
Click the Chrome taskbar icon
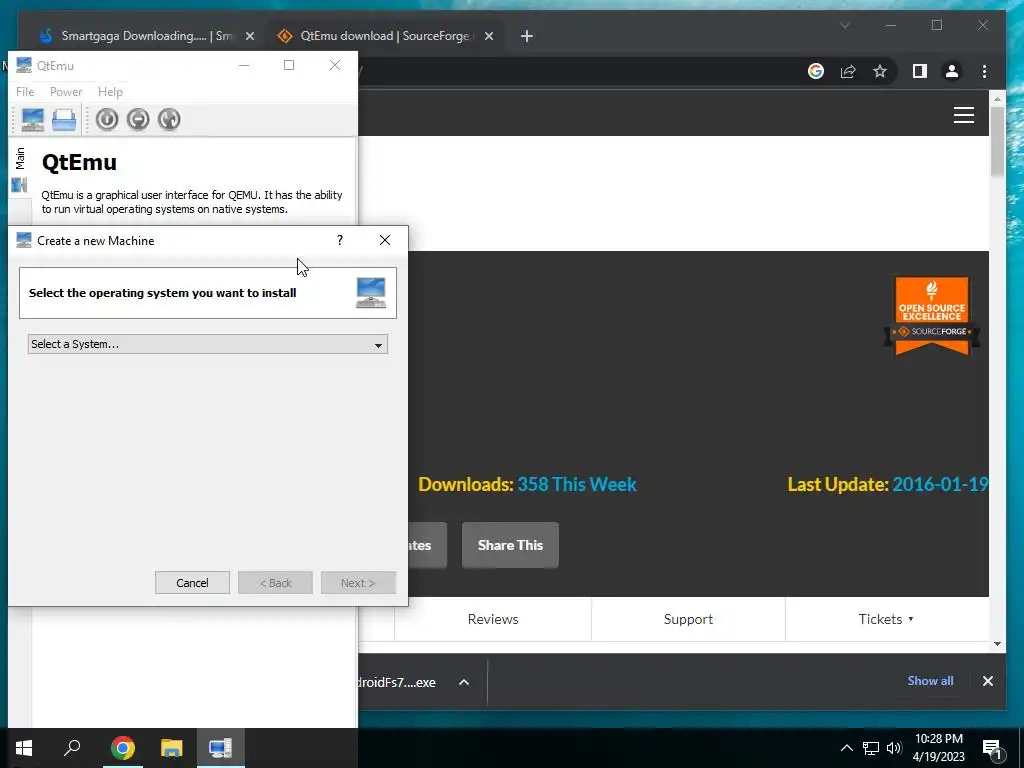122,748
